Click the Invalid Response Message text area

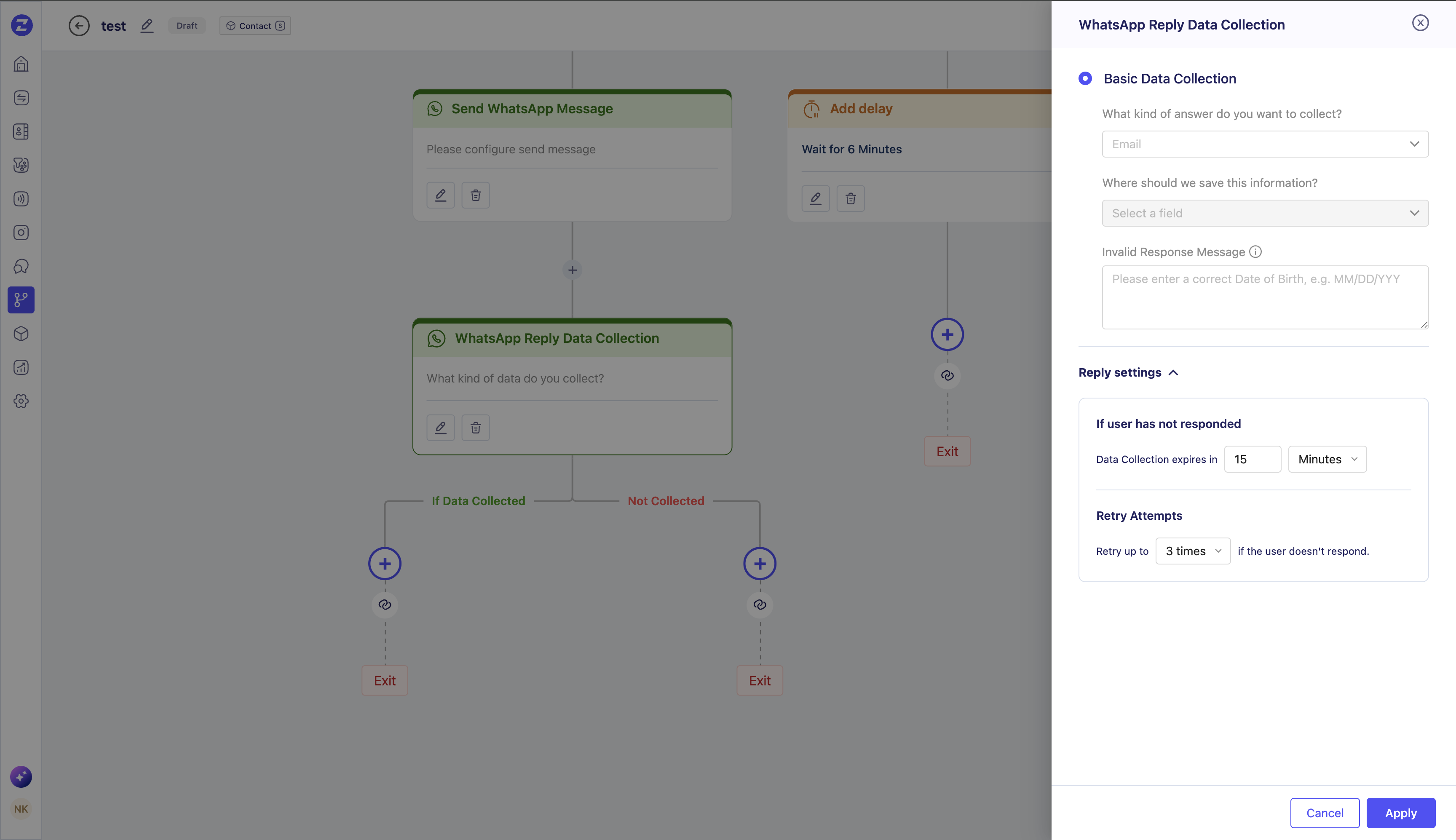(1264, 297)
